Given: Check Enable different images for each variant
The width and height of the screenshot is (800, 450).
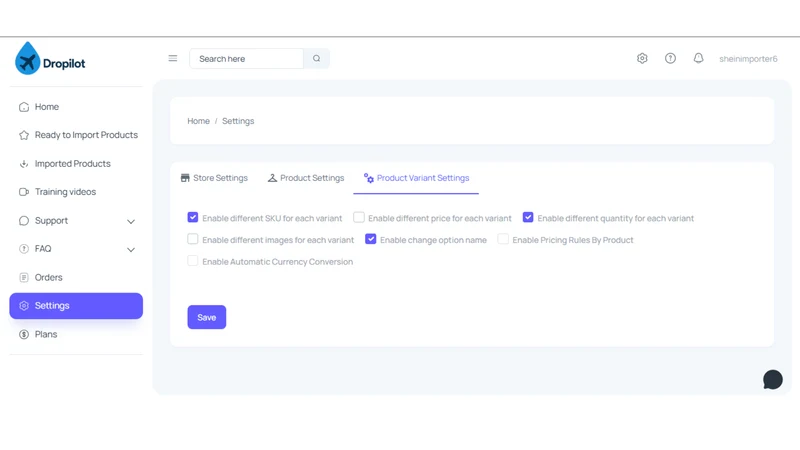Looking at the screenshot, I should coord(193,239).
